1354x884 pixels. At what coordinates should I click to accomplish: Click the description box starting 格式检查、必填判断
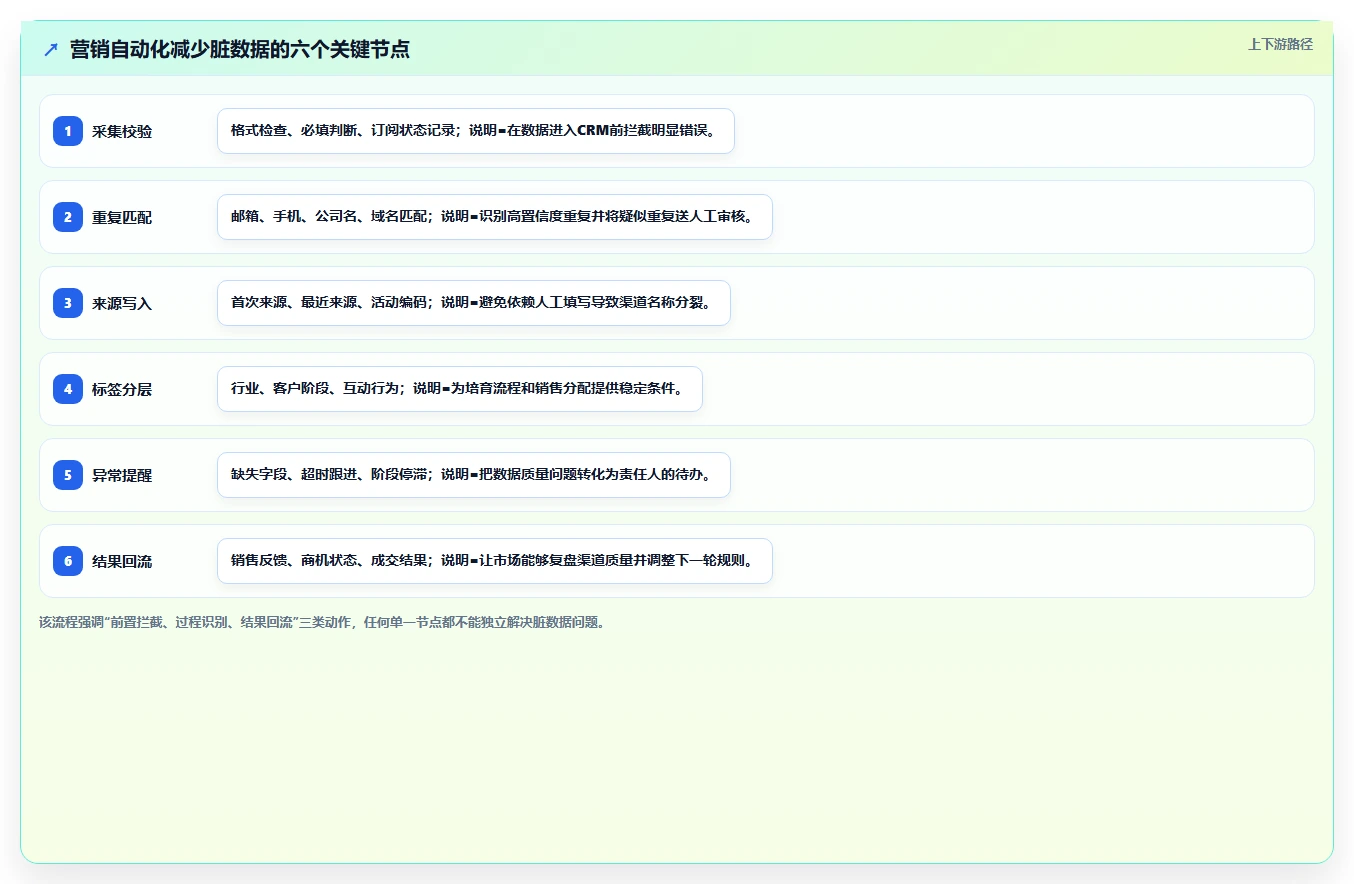pyautogui.click(x=476, y=131)
